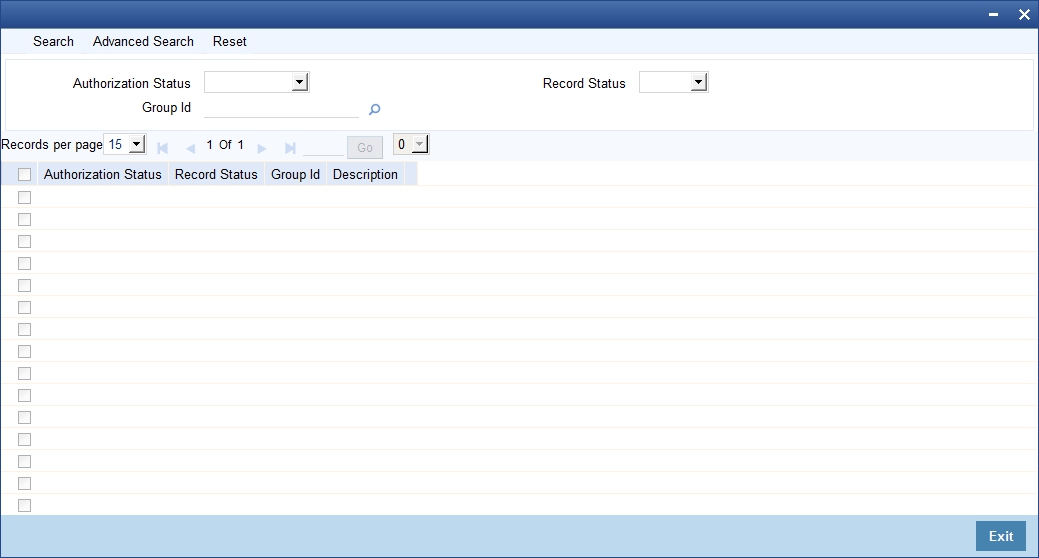Click the Exit button
The width and height of the screenshot is (1039, 558).
click(1001, 536)
